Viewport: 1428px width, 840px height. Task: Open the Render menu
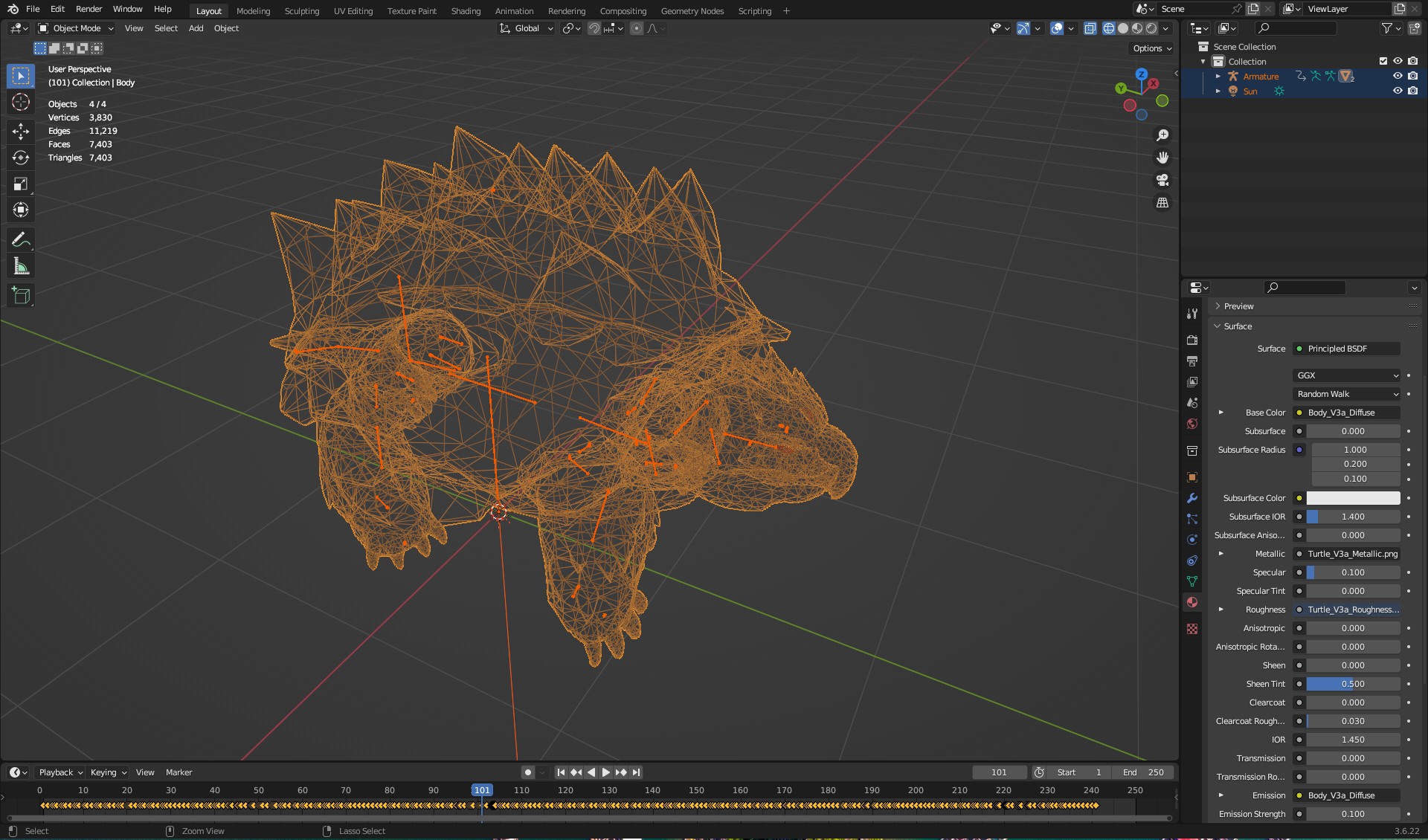coord(89,9)
